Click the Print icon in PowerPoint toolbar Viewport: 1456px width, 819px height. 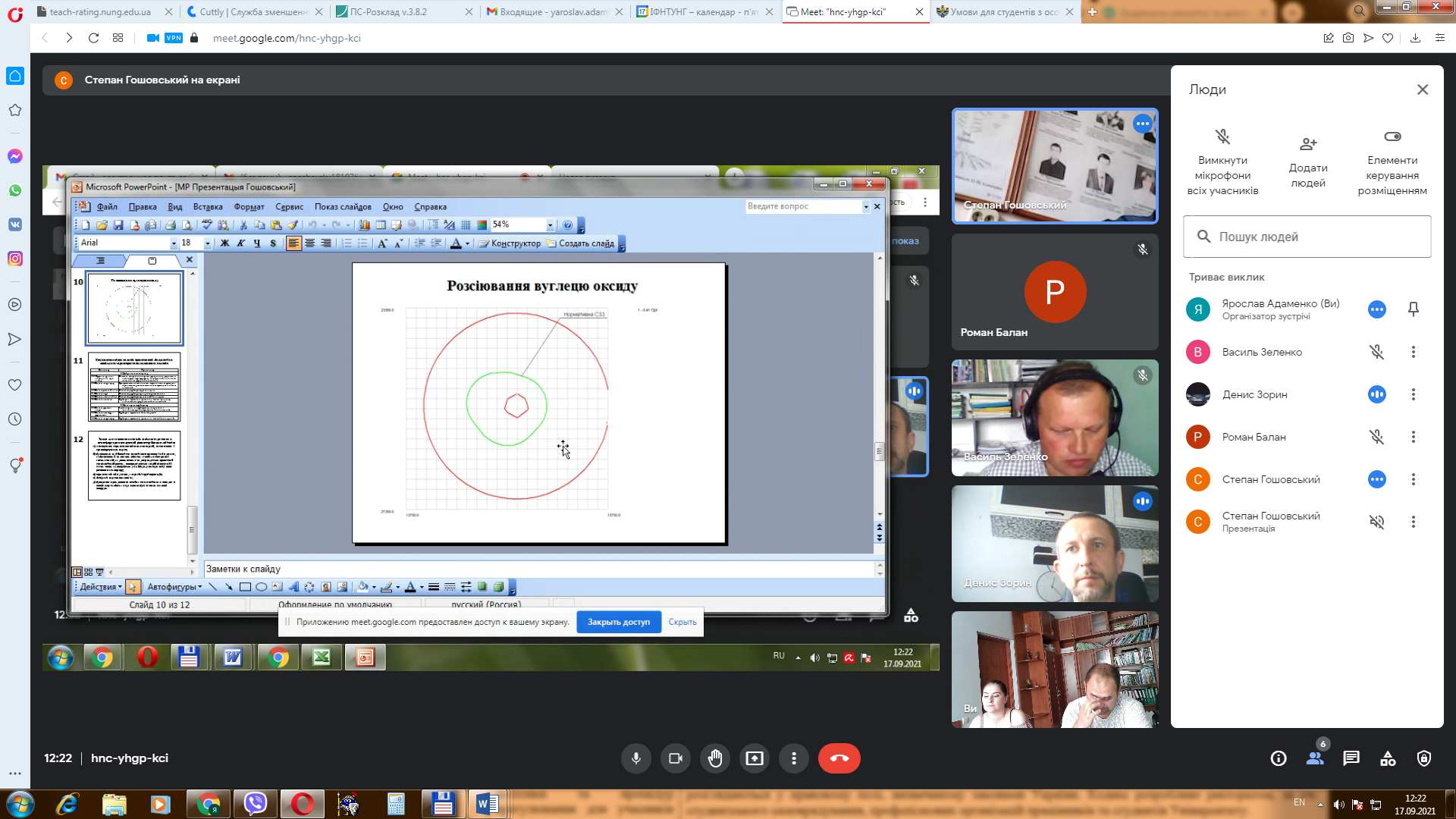(x=170, y=225)
